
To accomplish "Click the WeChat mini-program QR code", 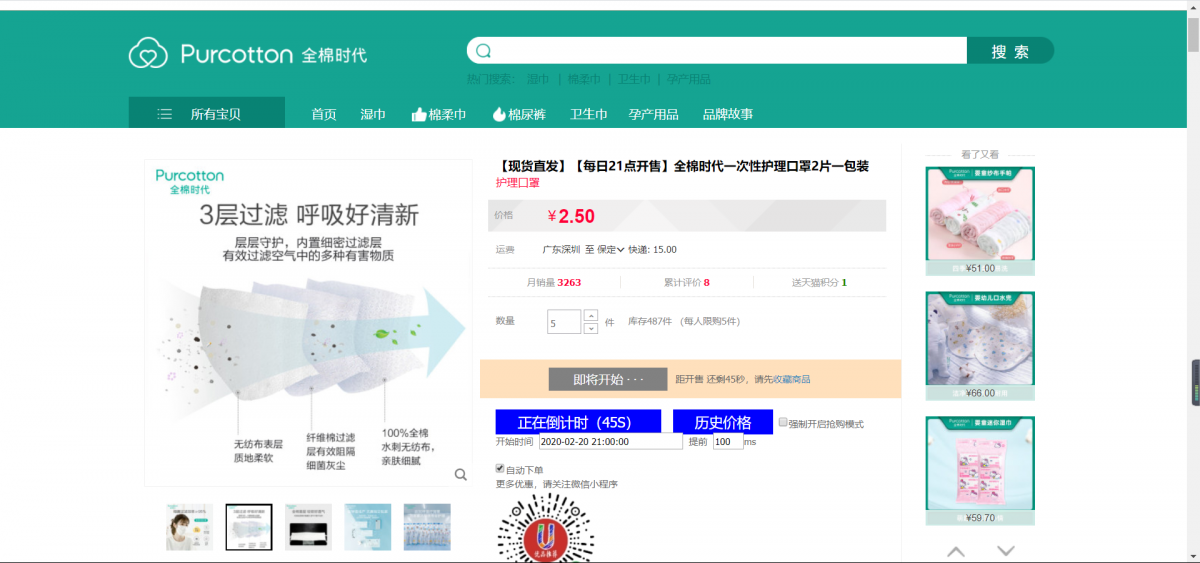I will pos(546,528).
